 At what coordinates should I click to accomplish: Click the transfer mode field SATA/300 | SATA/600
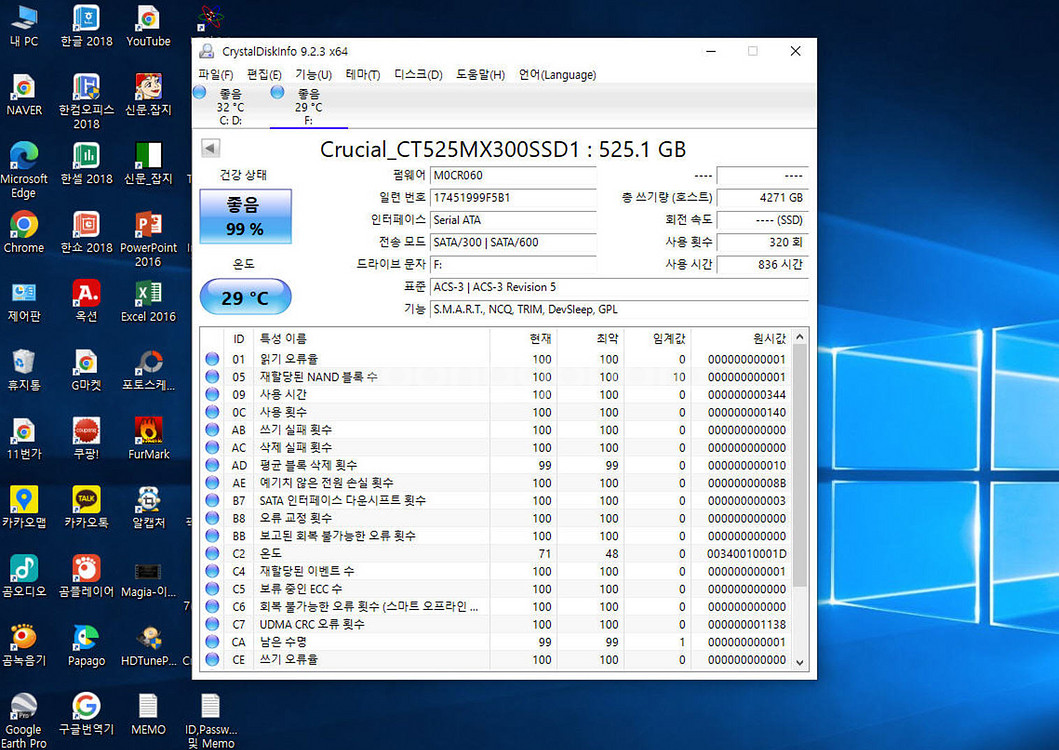[x=513, y=243]
